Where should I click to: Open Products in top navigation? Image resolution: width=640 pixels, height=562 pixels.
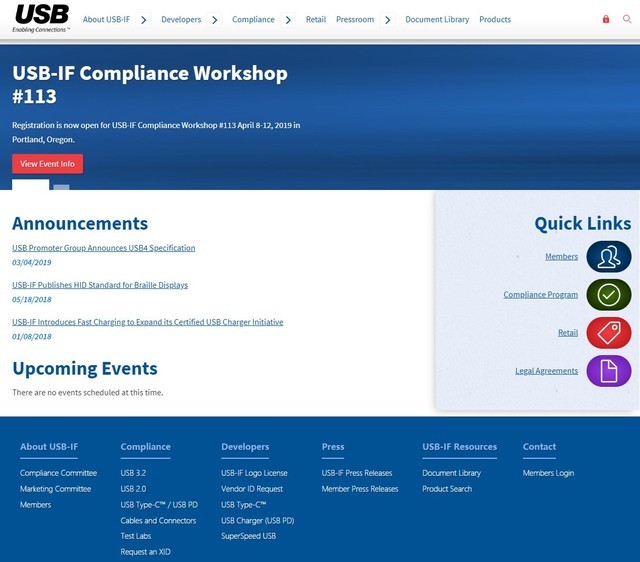coord(495,20)
